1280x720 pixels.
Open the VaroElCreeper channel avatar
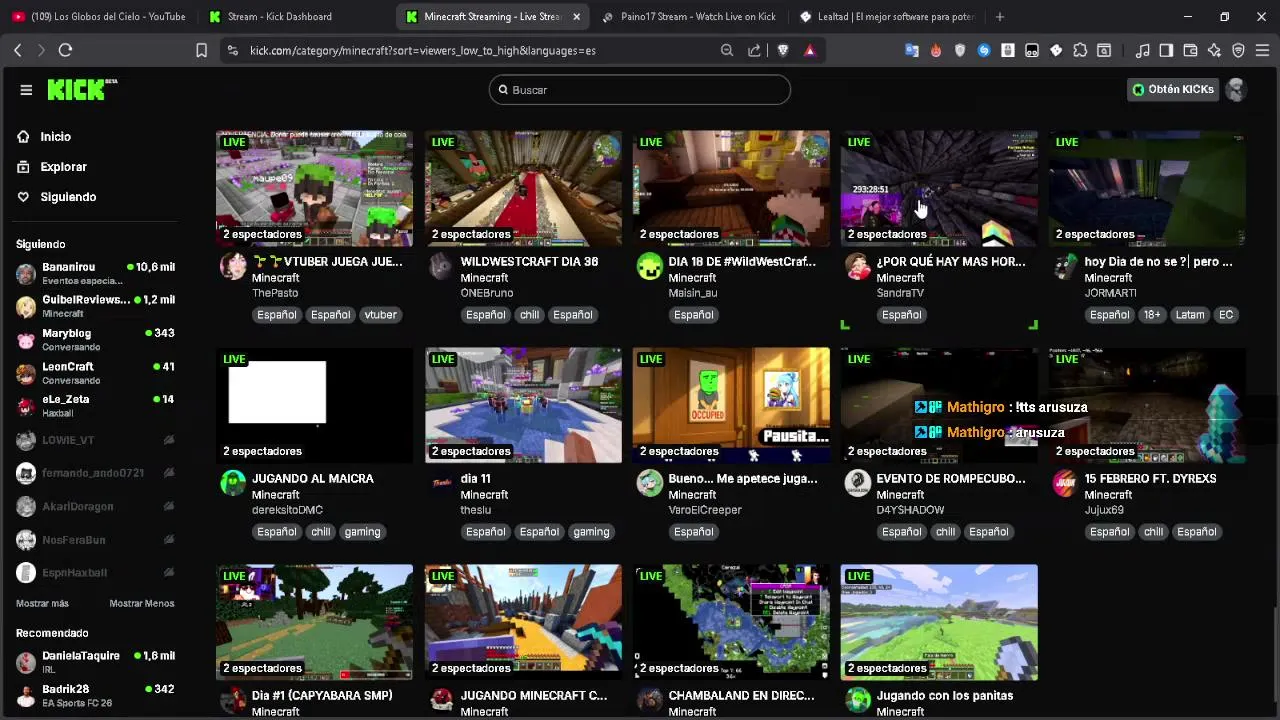coord(649,483)
